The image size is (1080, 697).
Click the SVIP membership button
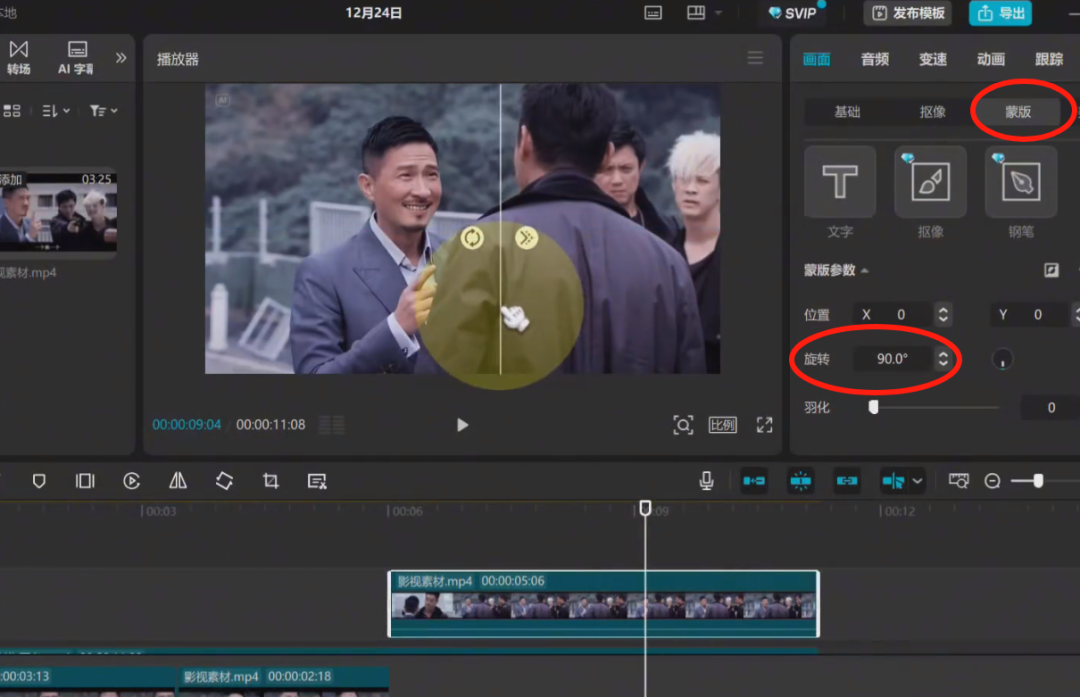(x=792, y=13)
